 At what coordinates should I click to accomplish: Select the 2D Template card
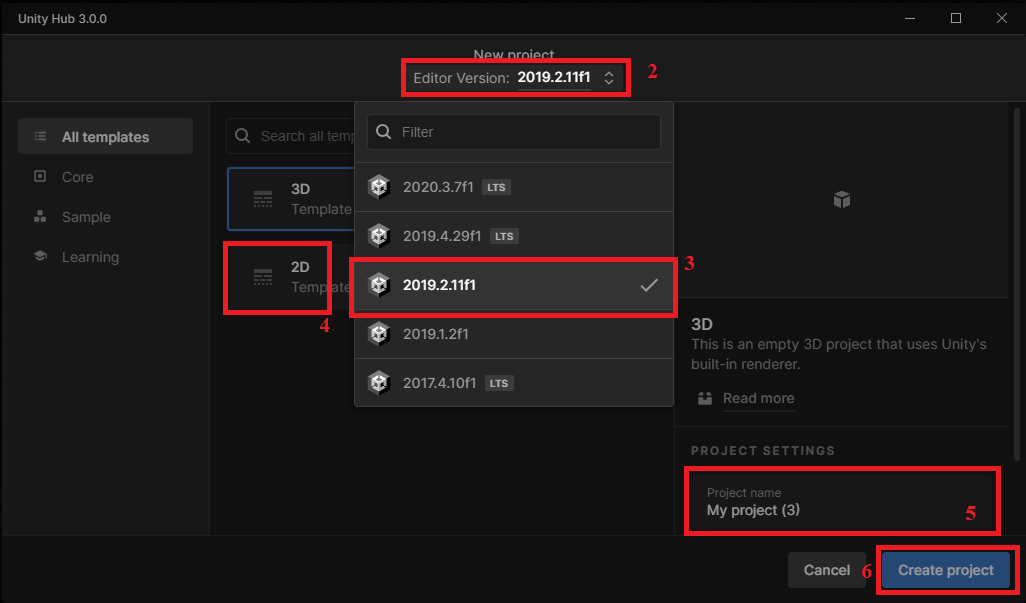(x=291, y=277)
